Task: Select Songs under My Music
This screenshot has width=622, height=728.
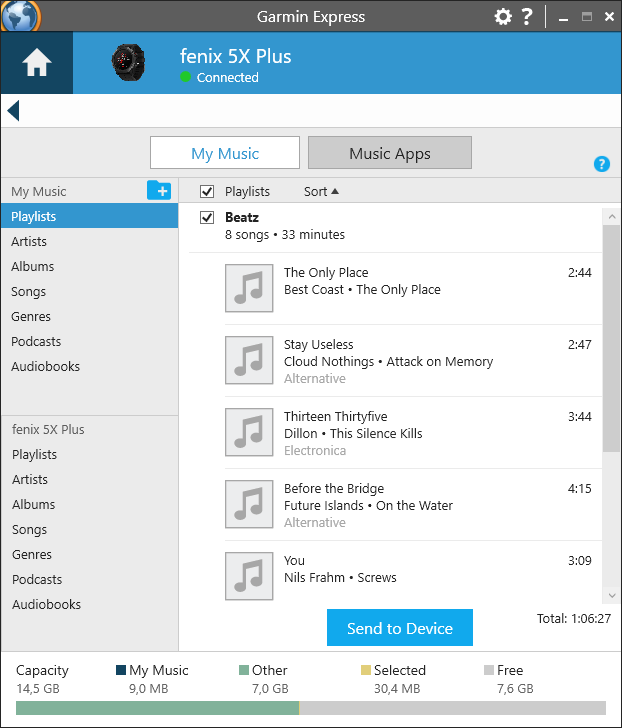Action: [x=89, y=292]
